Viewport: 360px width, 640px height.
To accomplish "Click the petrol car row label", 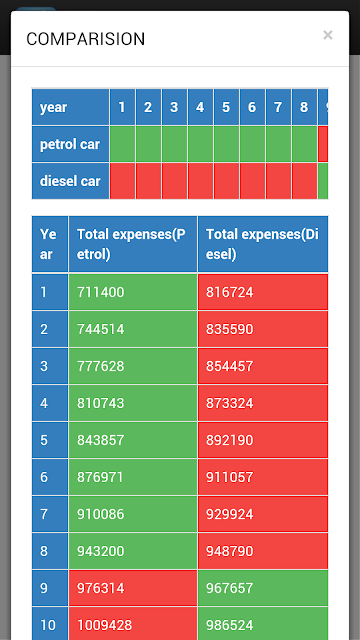I will 71,144.
